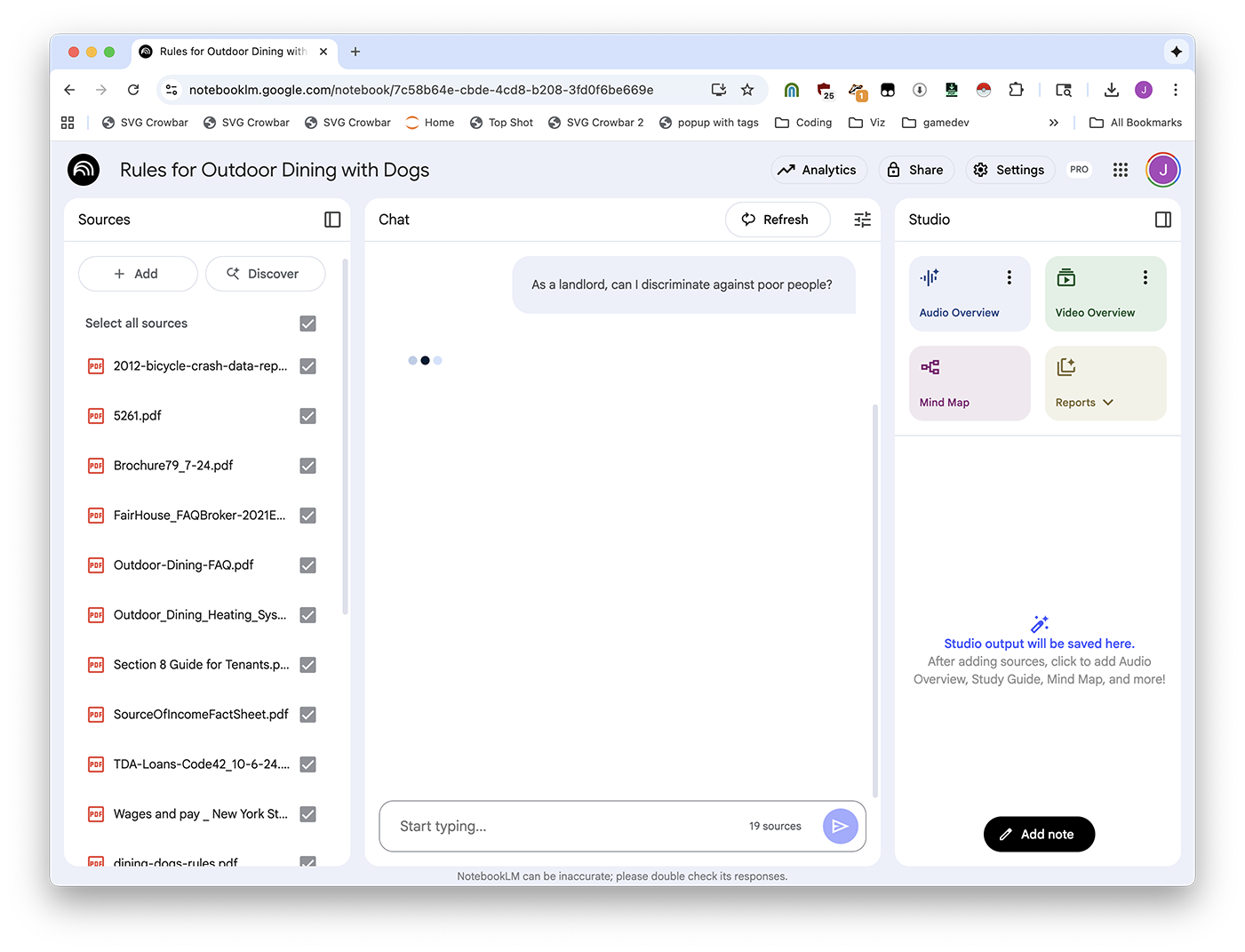Toggle Select all sources checkbox
This screenshot has height=952, width=1245.
pyautogui.click(x=307, y=324)
